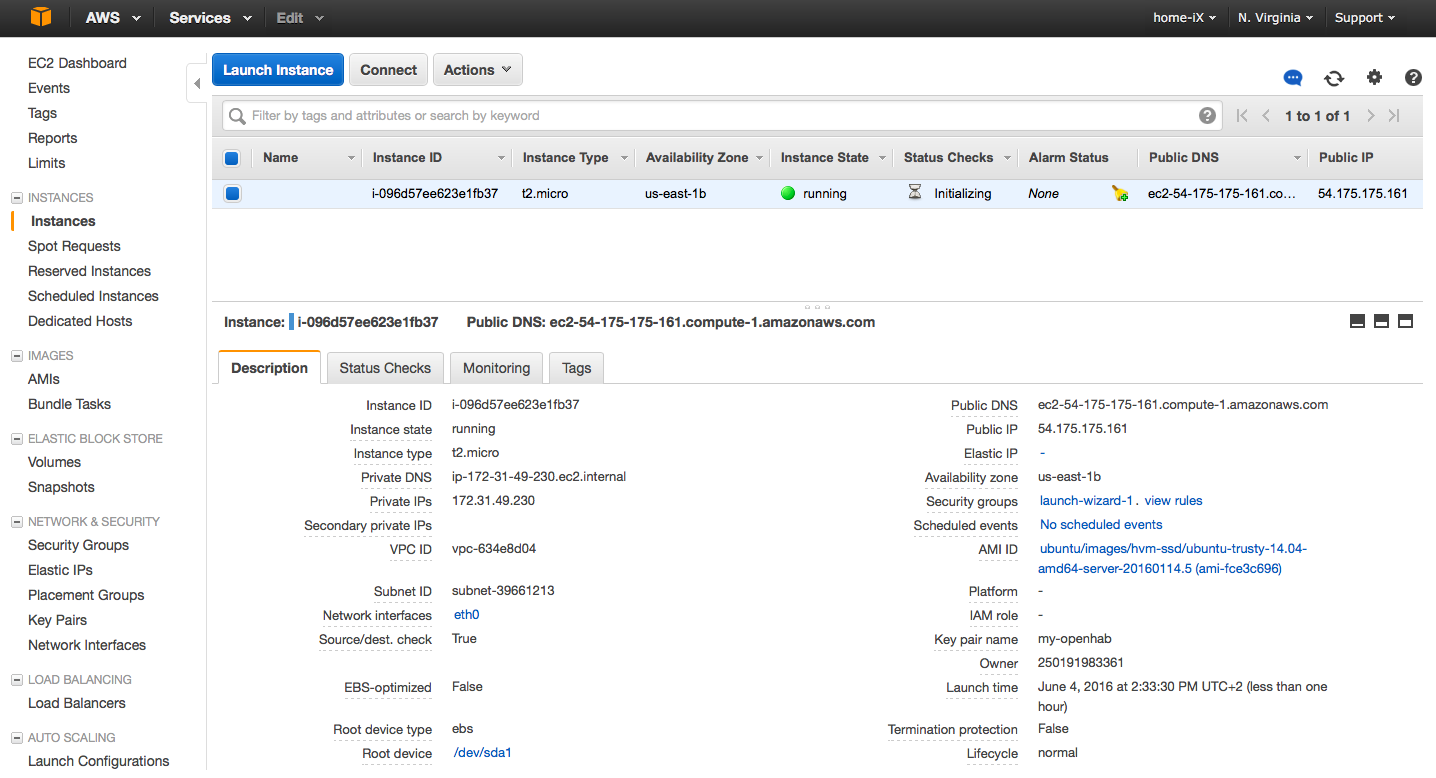Viewport: 1436px width, 778px height.
Task: Open Spot Requests in sidebar
Action: 74,246
